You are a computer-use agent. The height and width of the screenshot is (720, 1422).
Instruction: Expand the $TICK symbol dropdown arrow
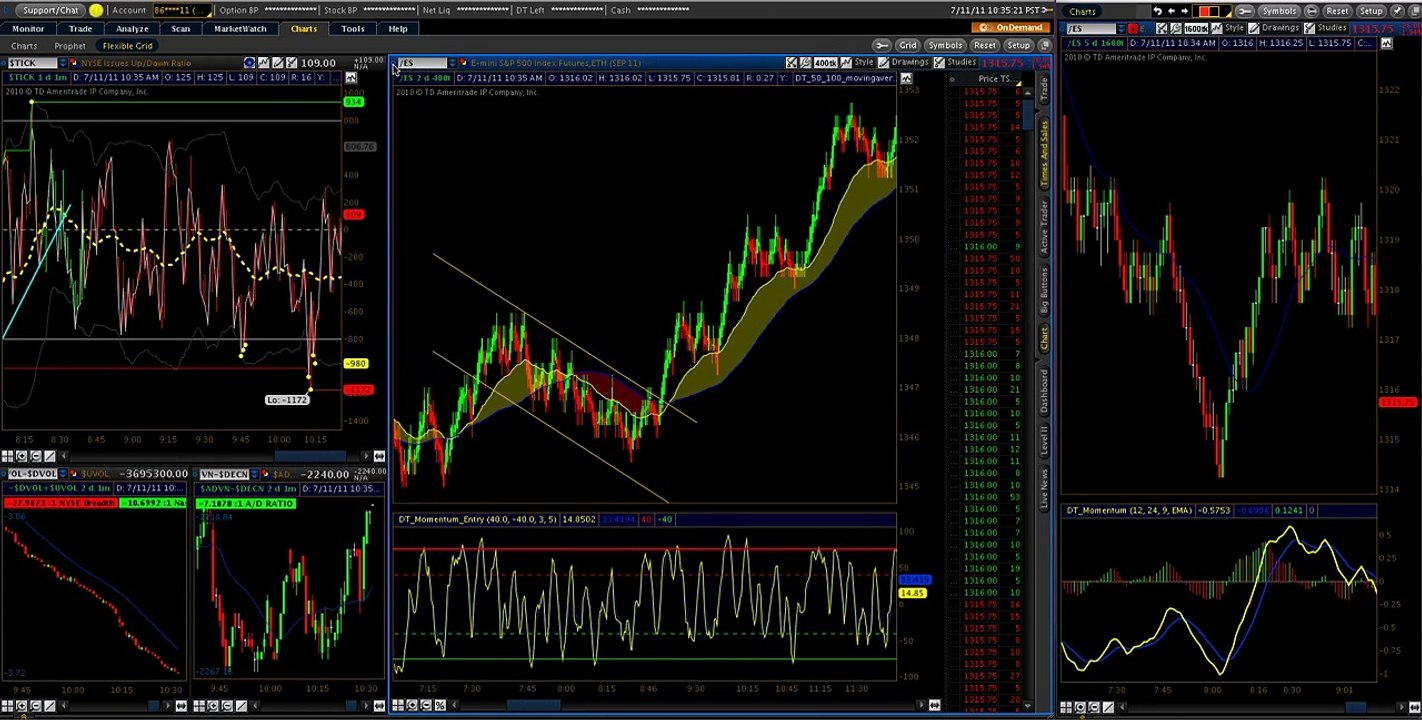click(63, 63)
